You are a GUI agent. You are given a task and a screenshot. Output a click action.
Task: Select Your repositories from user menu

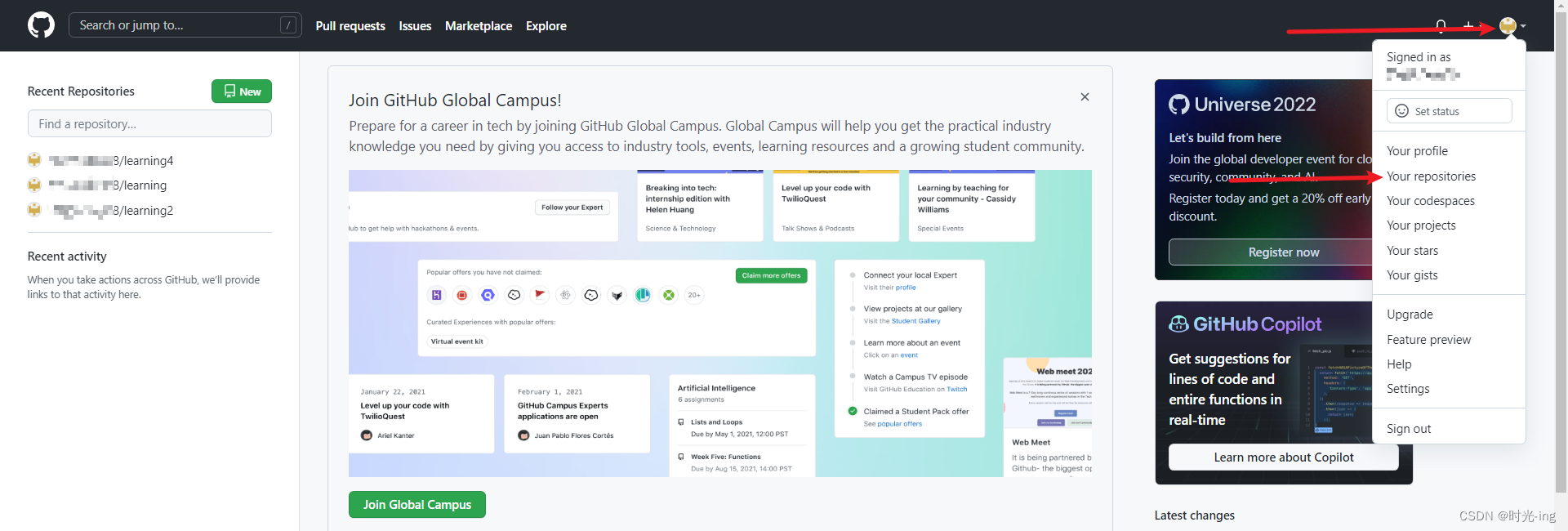click(1431, 176)
